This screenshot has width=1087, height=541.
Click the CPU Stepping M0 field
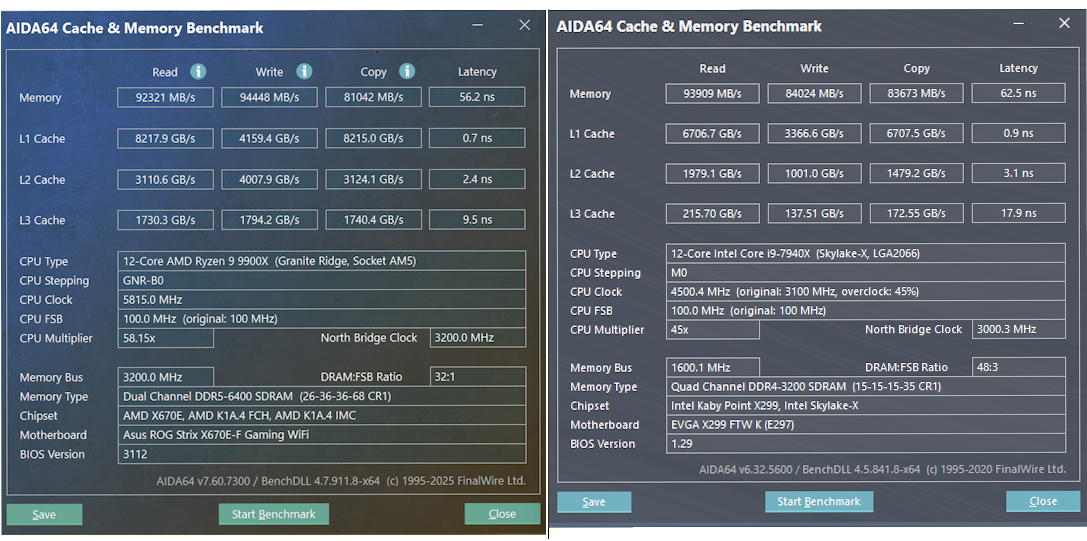point(866,273)
